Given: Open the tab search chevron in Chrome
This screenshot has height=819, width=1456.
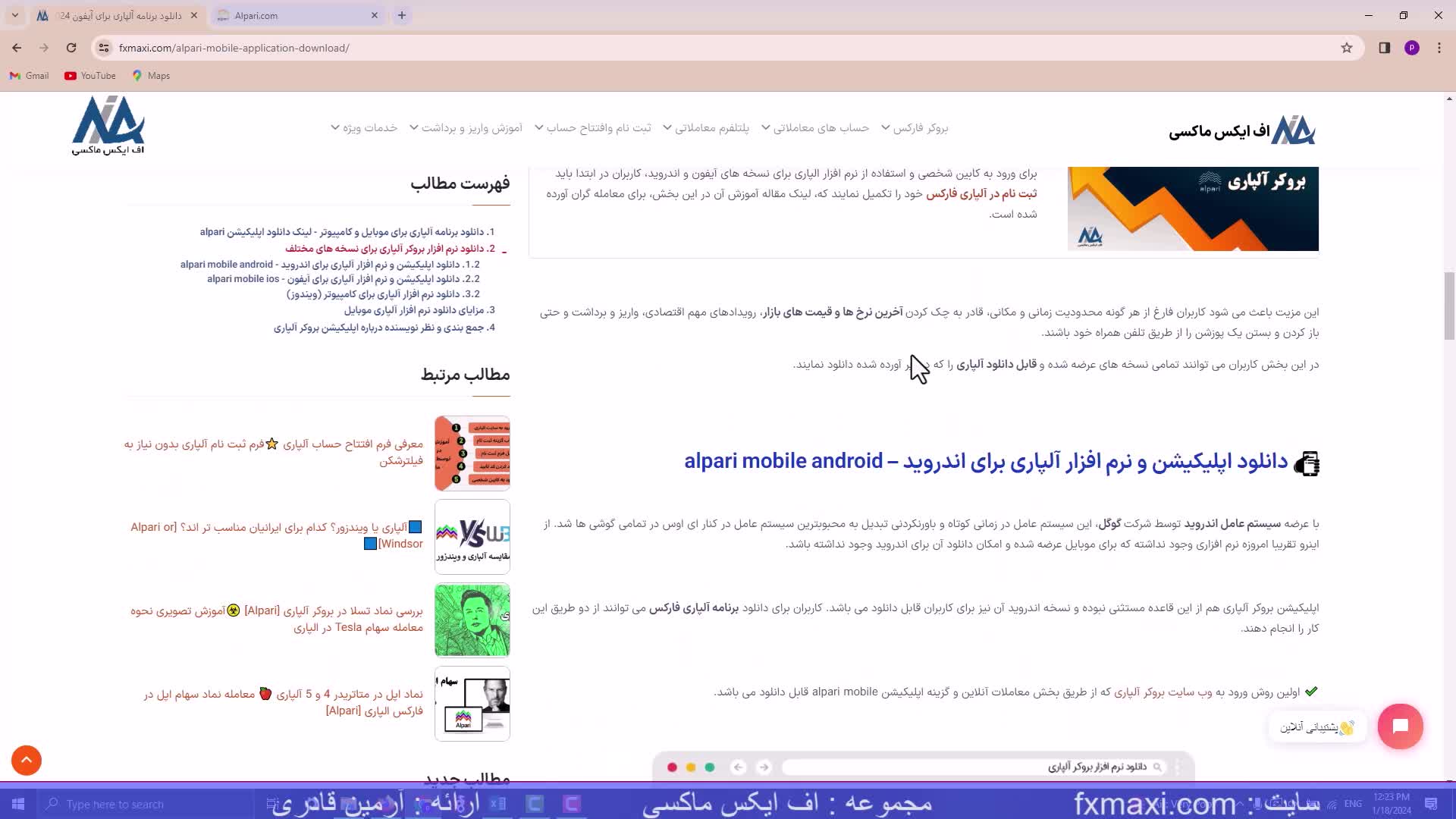Looking at the screenshot, I should click(x=14, y=15).
